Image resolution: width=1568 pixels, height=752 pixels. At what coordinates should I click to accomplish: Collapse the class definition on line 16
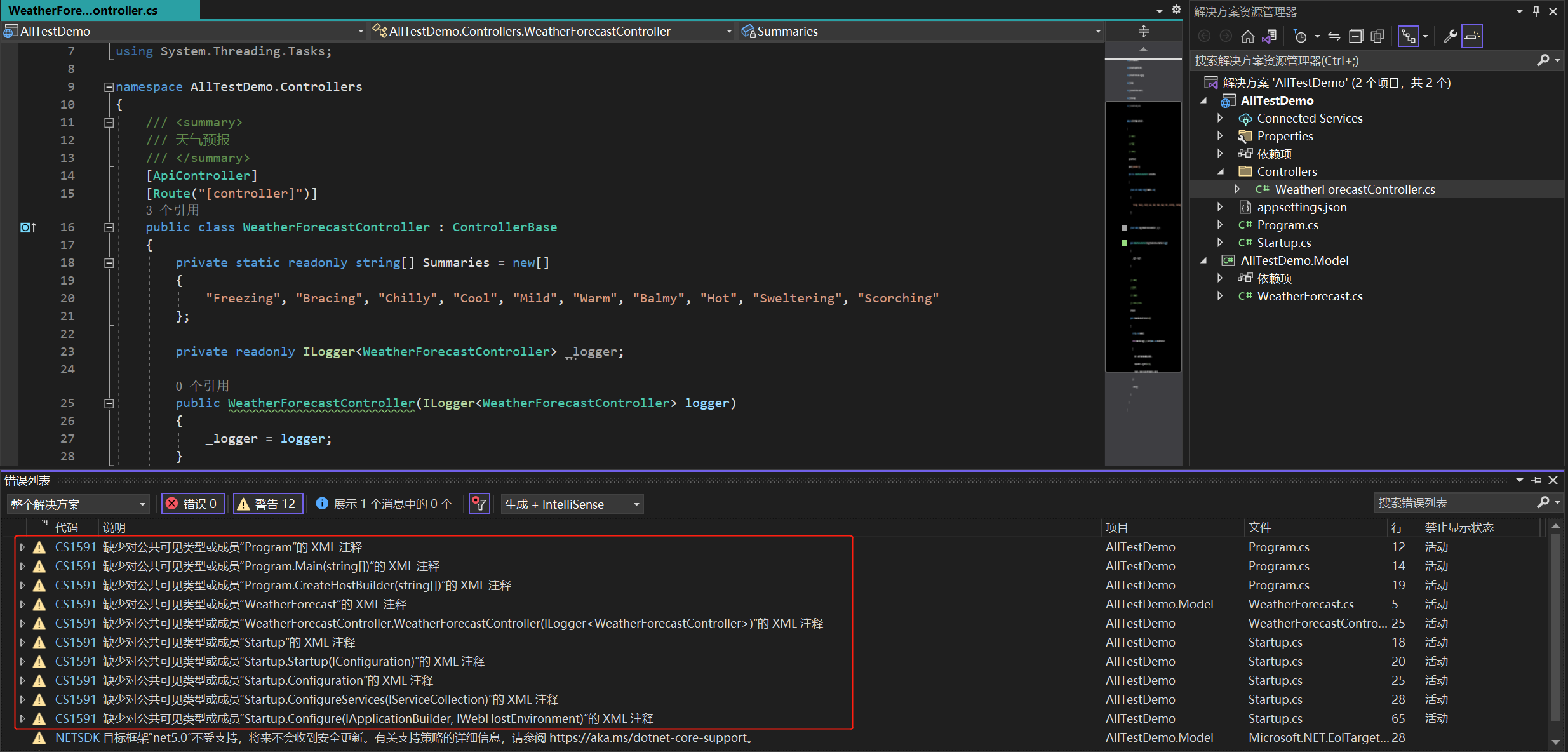[109, 227]
